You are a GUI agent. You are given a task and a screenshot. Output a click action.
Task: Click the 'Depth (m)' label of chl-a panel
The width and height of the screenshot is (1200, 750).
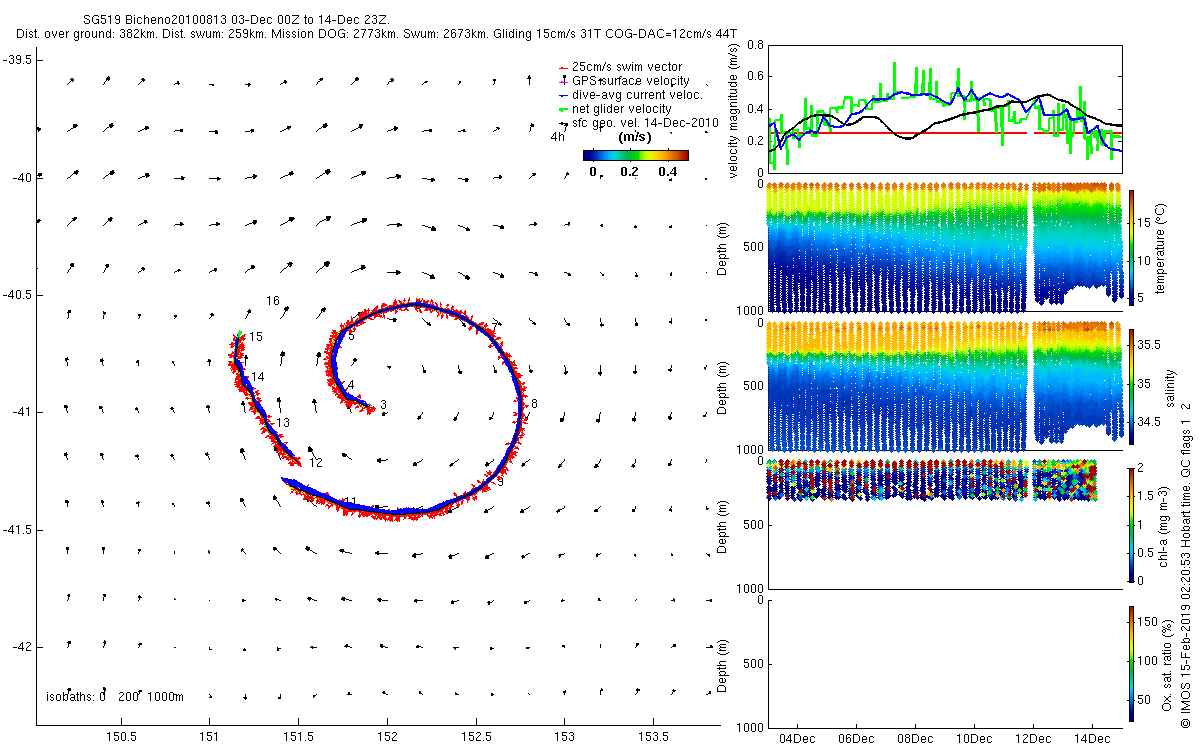click(x=724, y=525)
